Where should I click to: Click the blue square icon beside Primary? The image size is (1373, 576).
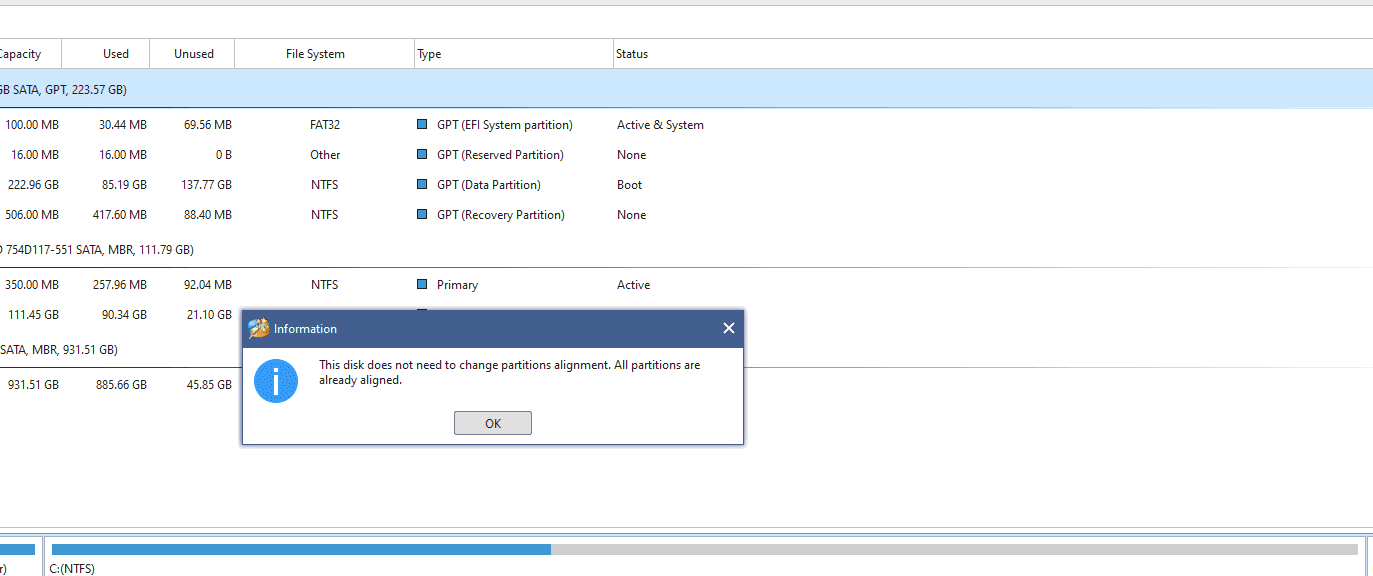tap(422, 285)
